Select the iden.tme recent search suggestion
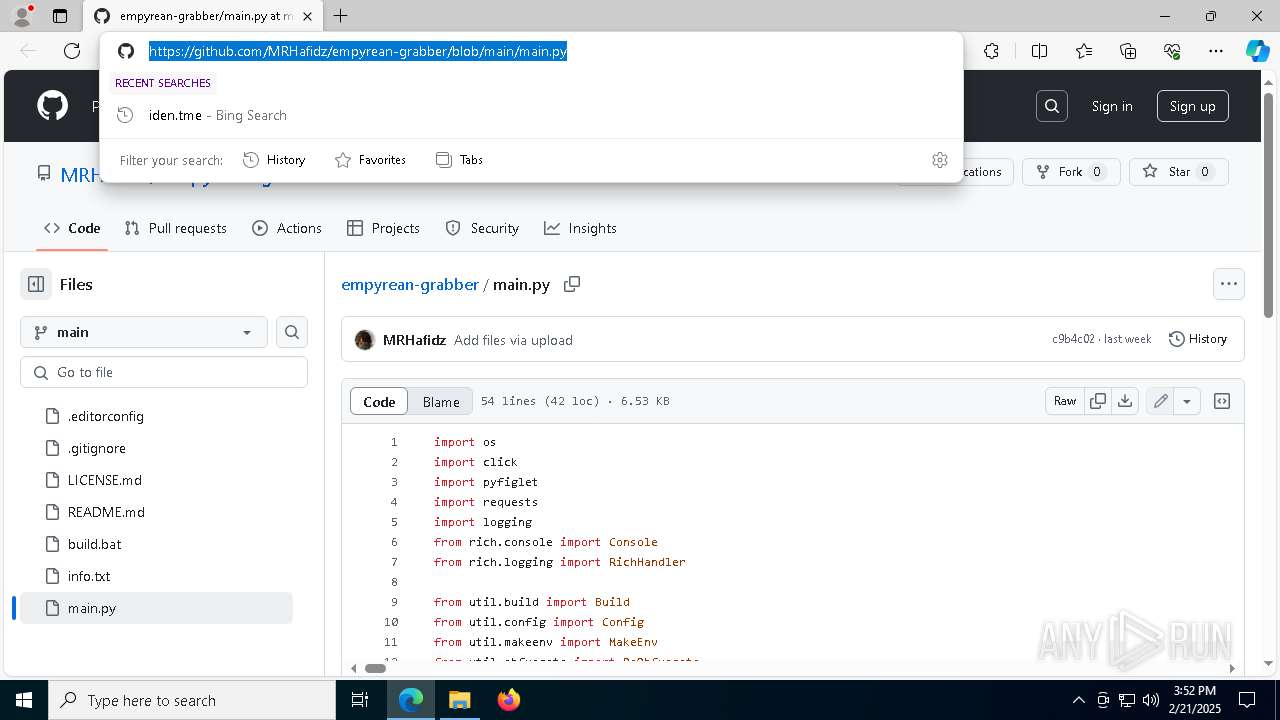Image resolution: width=1280 pixels, height=720 pixels. tap(531, 115)
